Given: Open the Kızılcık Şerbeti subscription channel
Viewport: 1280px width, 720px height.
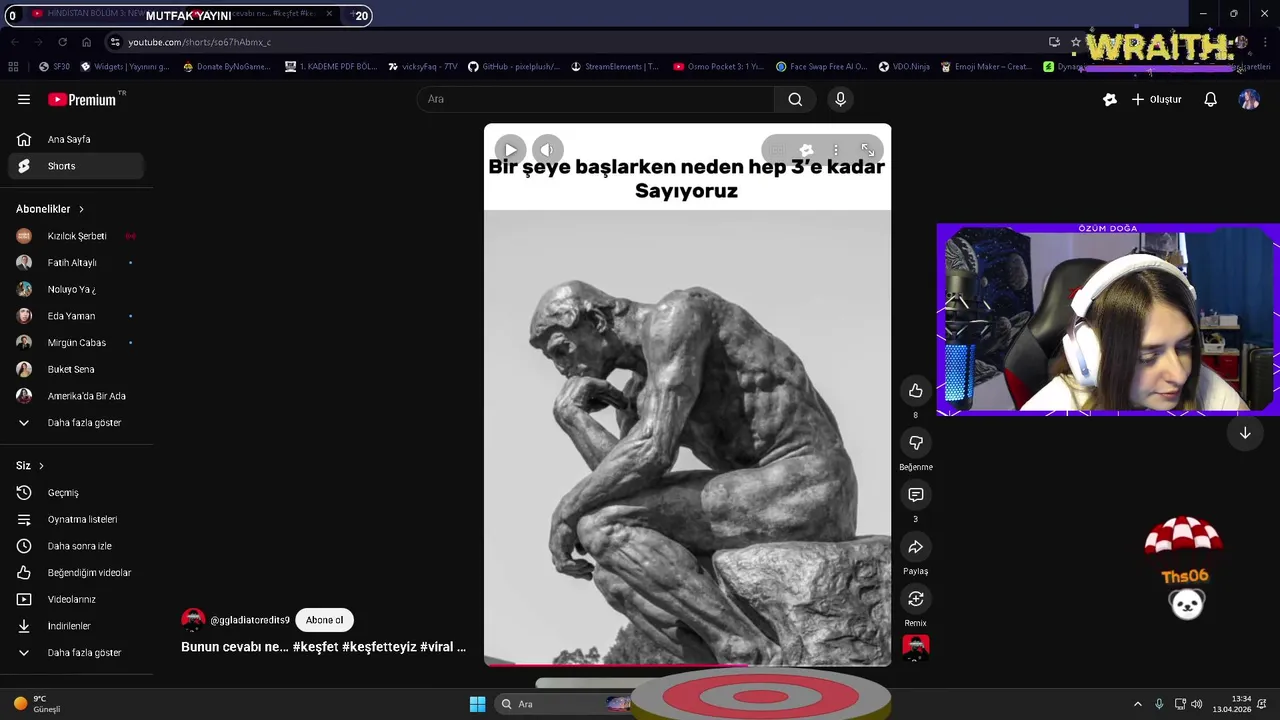Looking at the screenshot, I should [x=76, y=236].
